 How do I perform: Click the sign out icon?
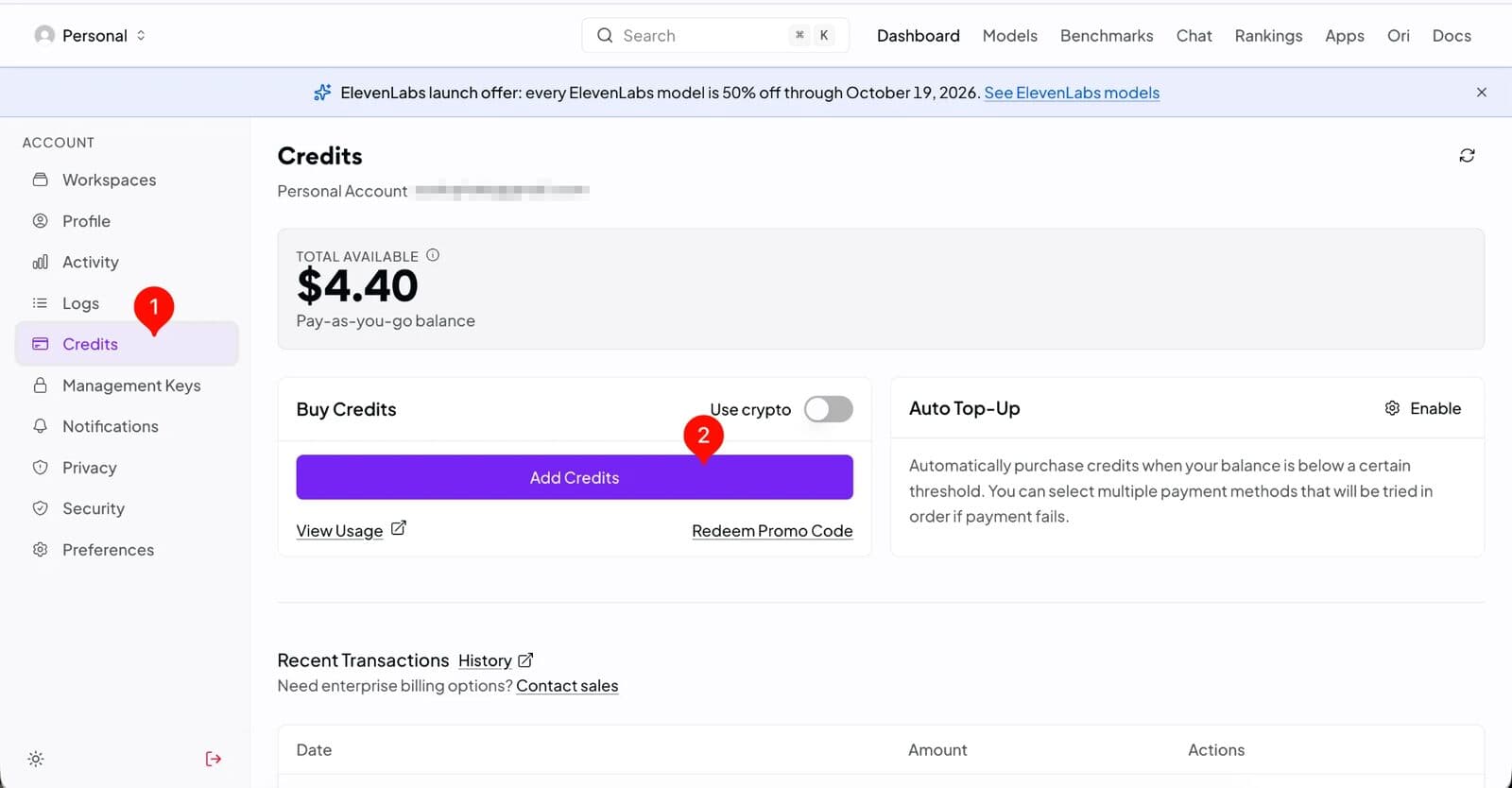point(214,759)
